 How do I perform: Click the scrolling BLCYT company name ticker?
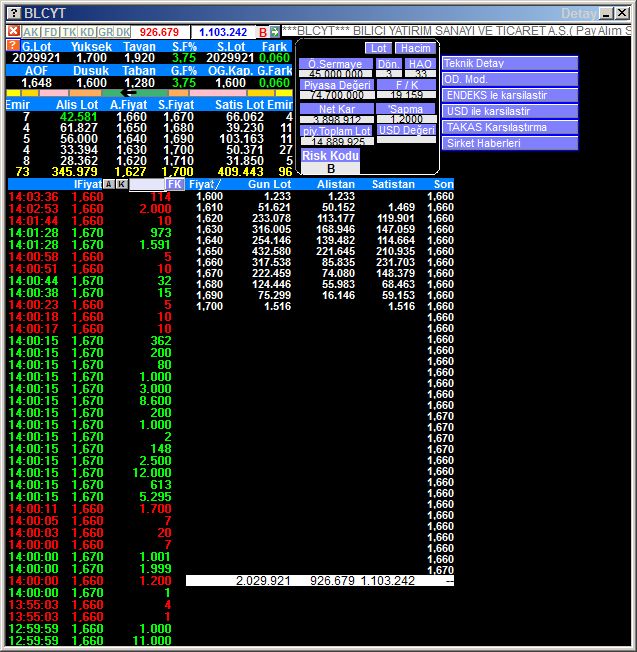click(x=456, y=31)
